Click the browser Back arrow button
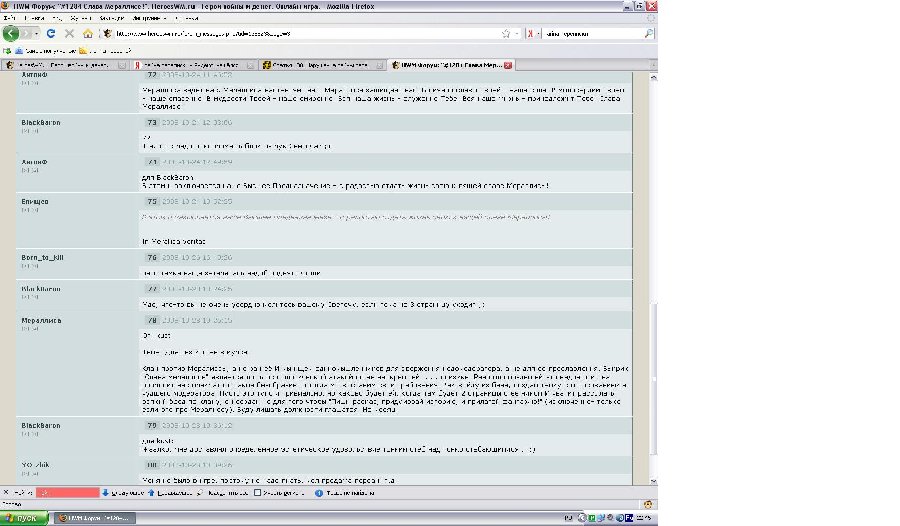This screenshot has width=900, height=526. (11, 33)
